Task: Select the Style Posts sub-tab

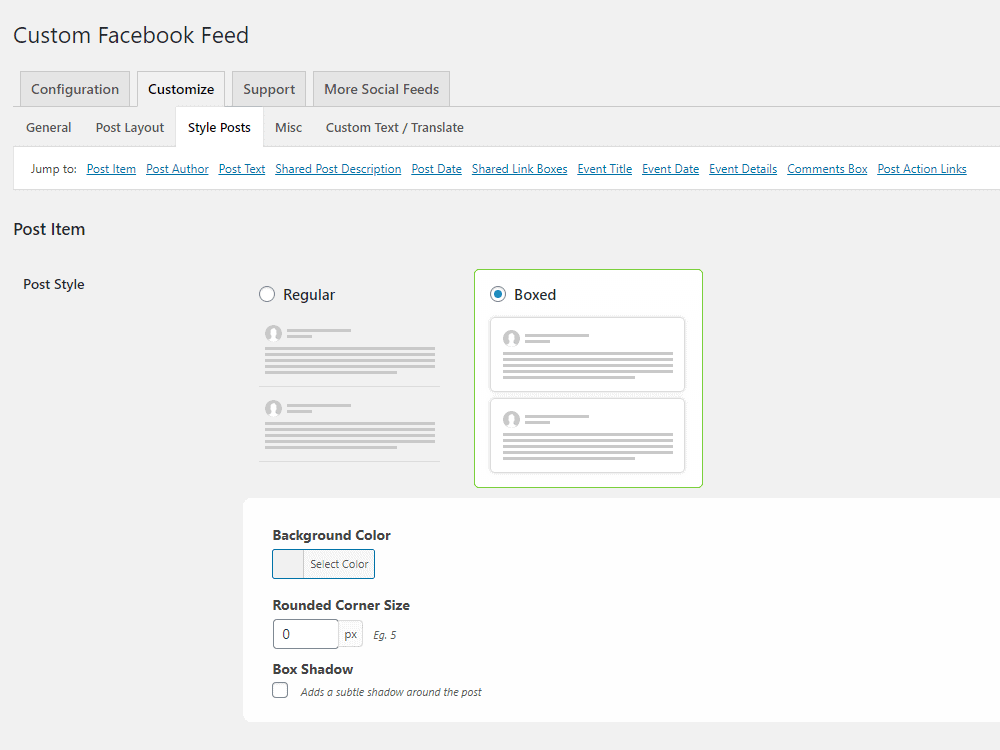Action: point(219,128)
